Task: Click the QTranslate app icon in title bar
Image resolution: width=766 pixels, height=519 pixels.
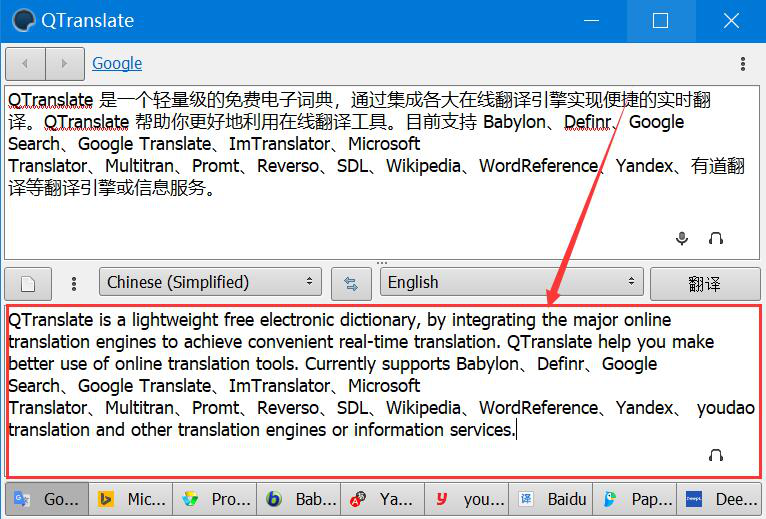Action: pyautogui.click(x=23, y=21)
